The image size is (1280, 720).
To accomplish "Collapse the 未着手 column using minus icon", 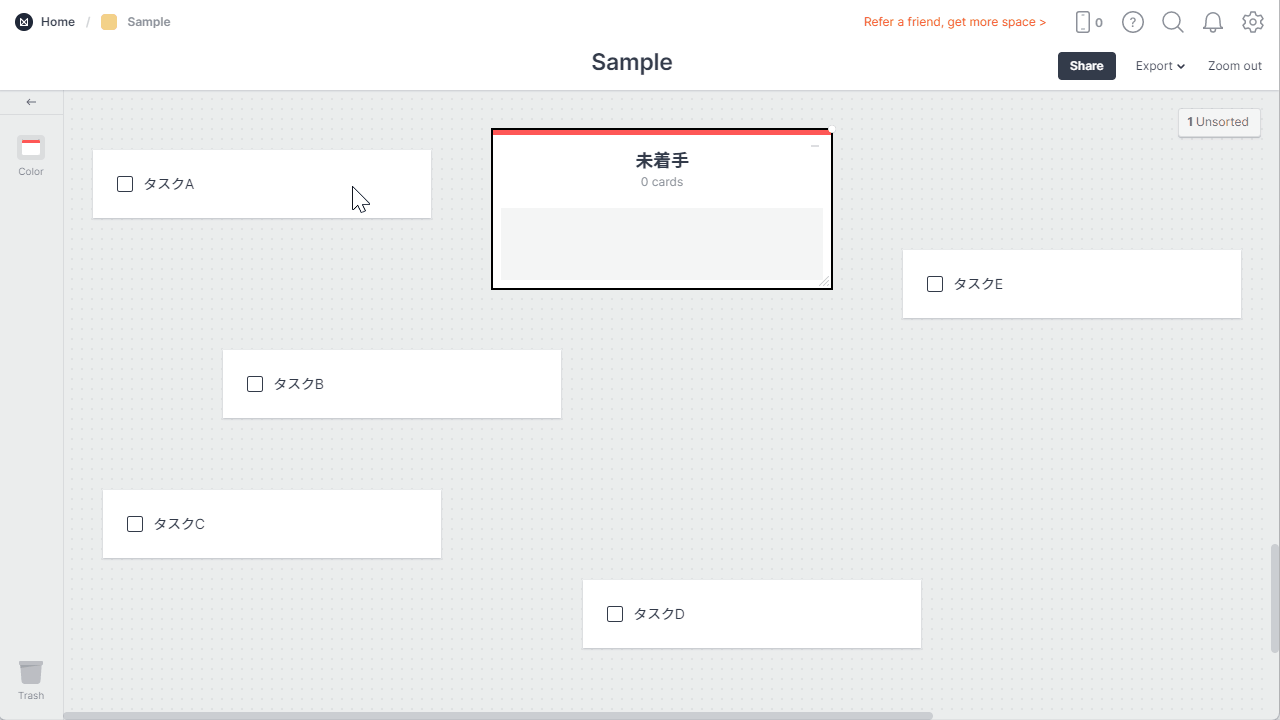I will pos(815,147).
